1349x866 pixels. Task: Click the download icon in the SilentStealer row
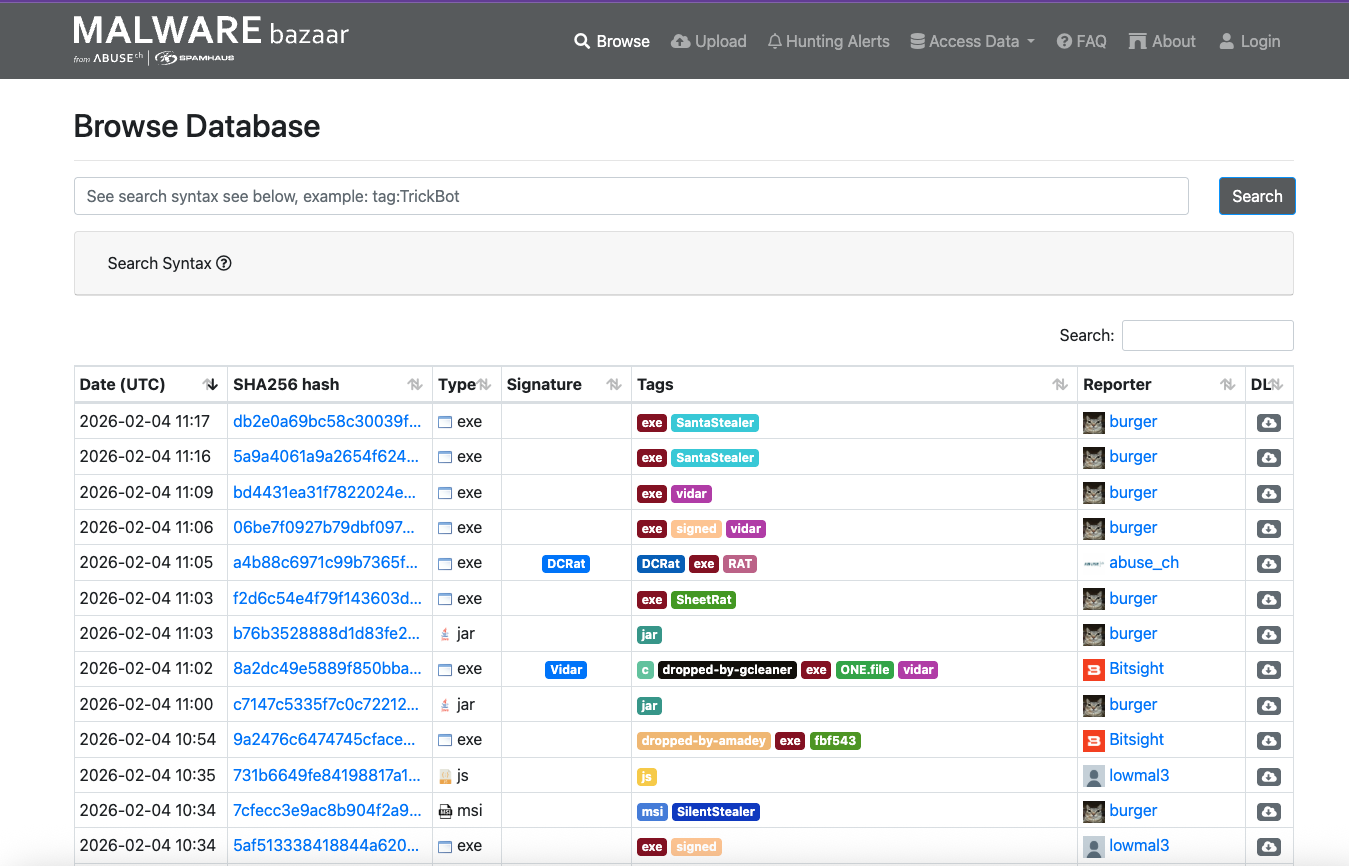click(1268, 812)
